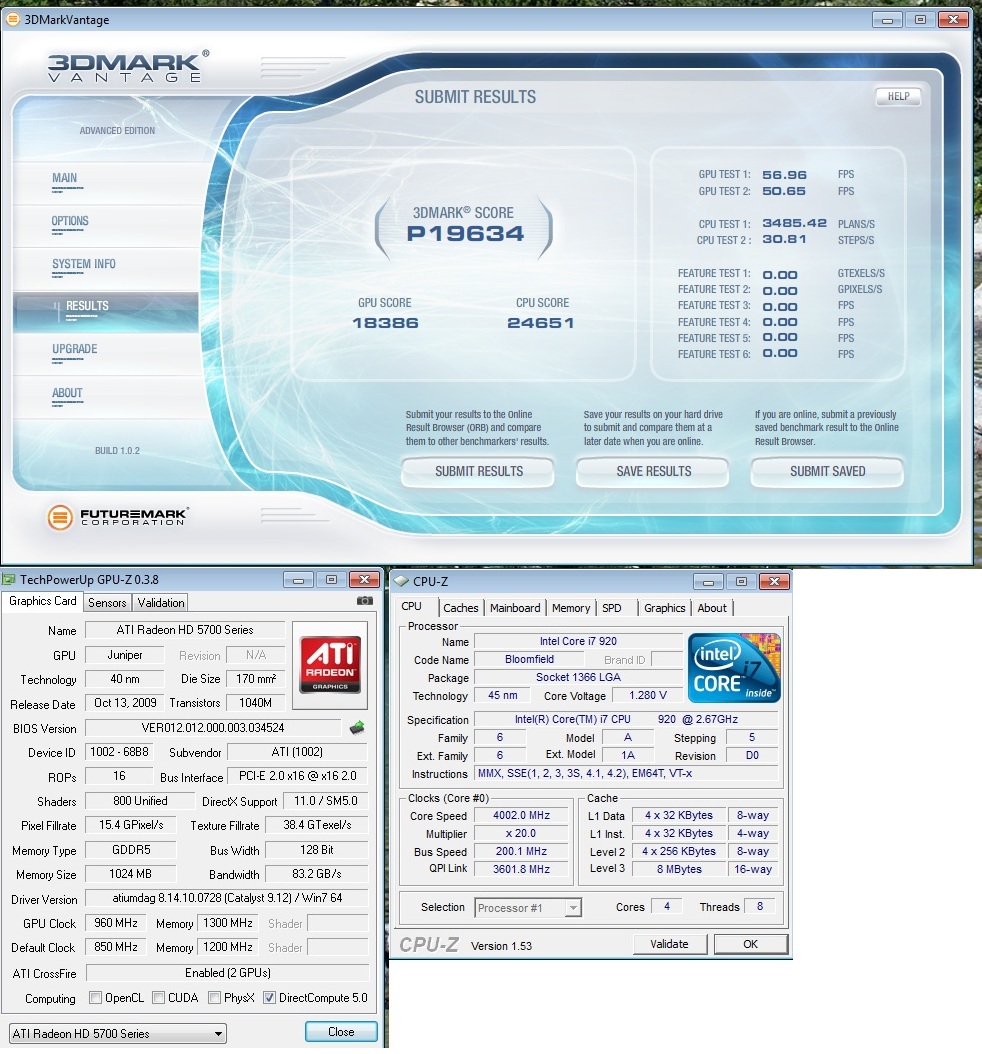Click the SUBMIT SAVED button
The width and height of the screenshot is (982, 1054).
tap(827, 471)
